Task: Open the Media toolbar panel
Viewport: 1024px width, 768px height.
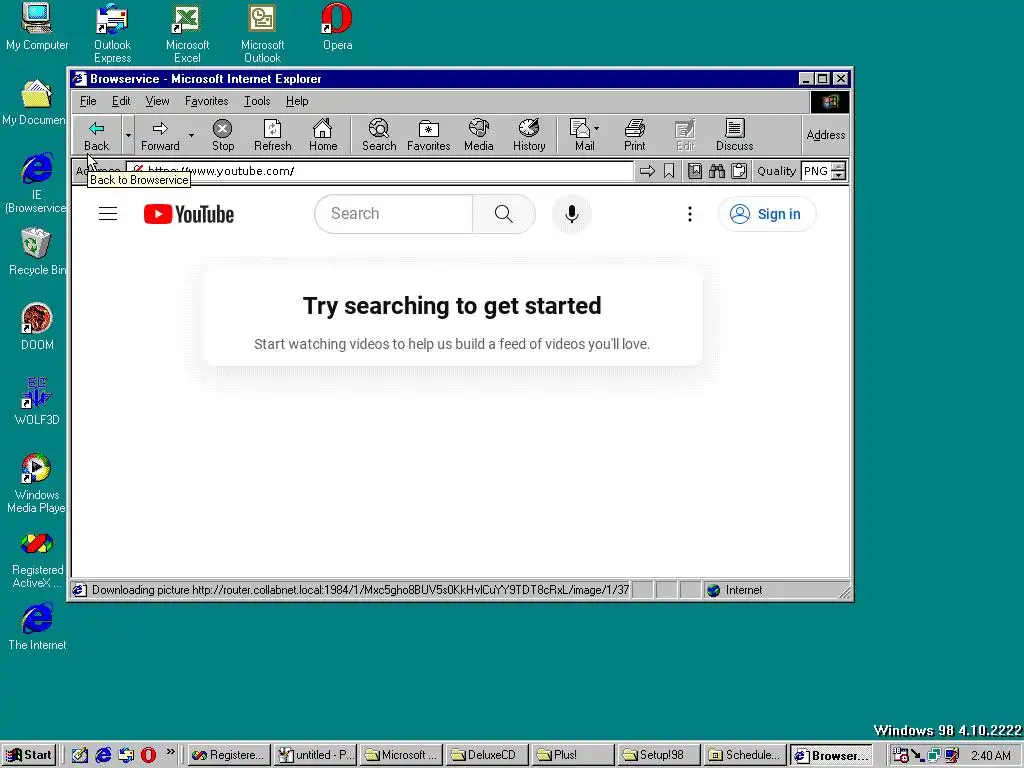Action: tap(479, 135)
